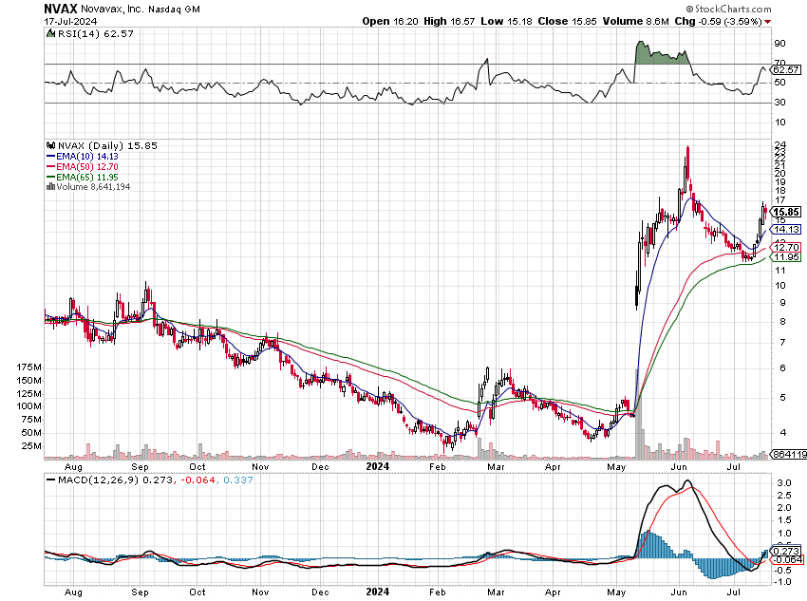Click the volume bars icon in the legend
The image size is (807, 601).
pos(50,187)
